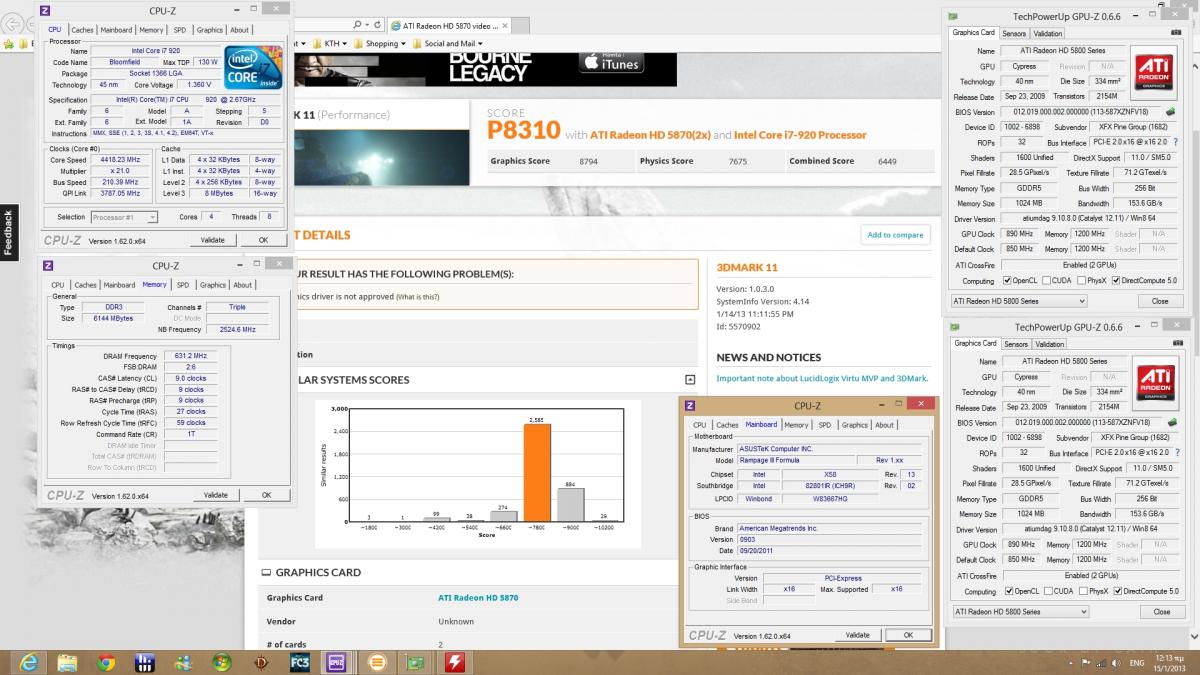Open Validation tab in bottom GPU-Z
Viewport: 1200px width, 675px height.
pyautogui.click(x=1048, y=343)
